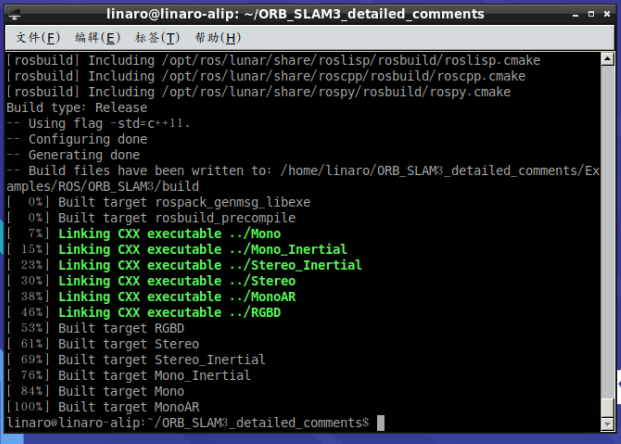Click 'Built target rospack_genmsg_libexe' line
The height and width of the screenshot is (444, 621).
click(158, 202)
